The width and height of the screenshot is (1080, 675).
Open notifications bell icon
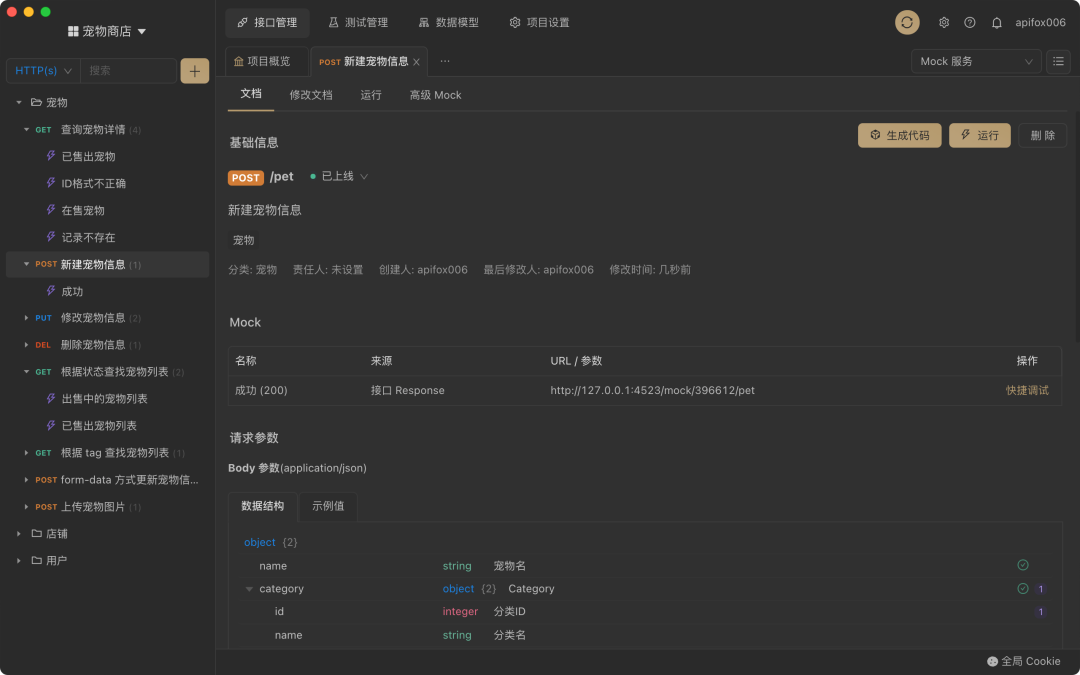(x=997, y=23)
